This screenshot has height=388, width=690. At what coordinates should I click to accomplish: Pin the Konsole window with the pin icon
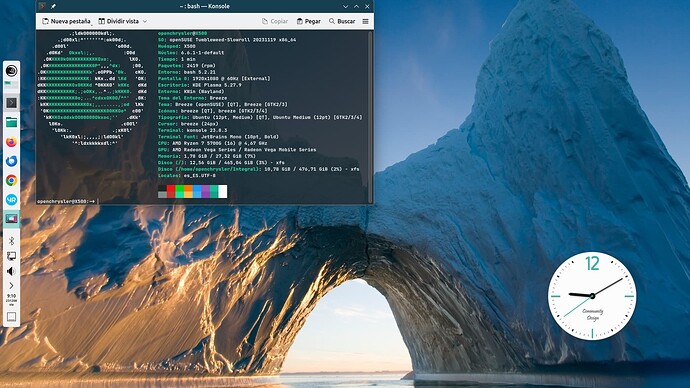tap(53, 6)
